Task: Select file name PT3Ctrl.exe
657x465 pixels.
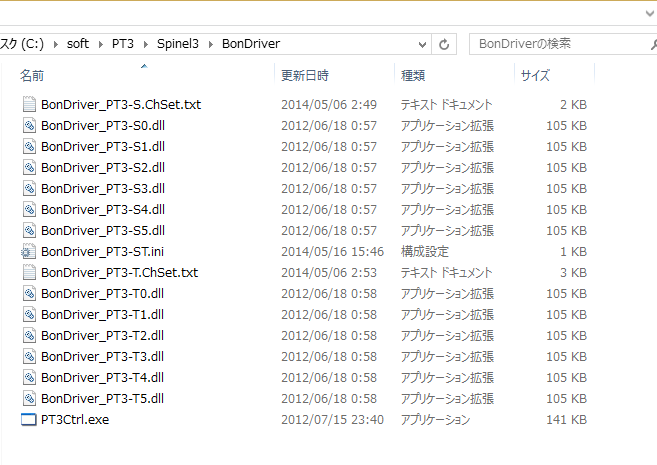Action: pyautogui.click(x=75, y=419)
